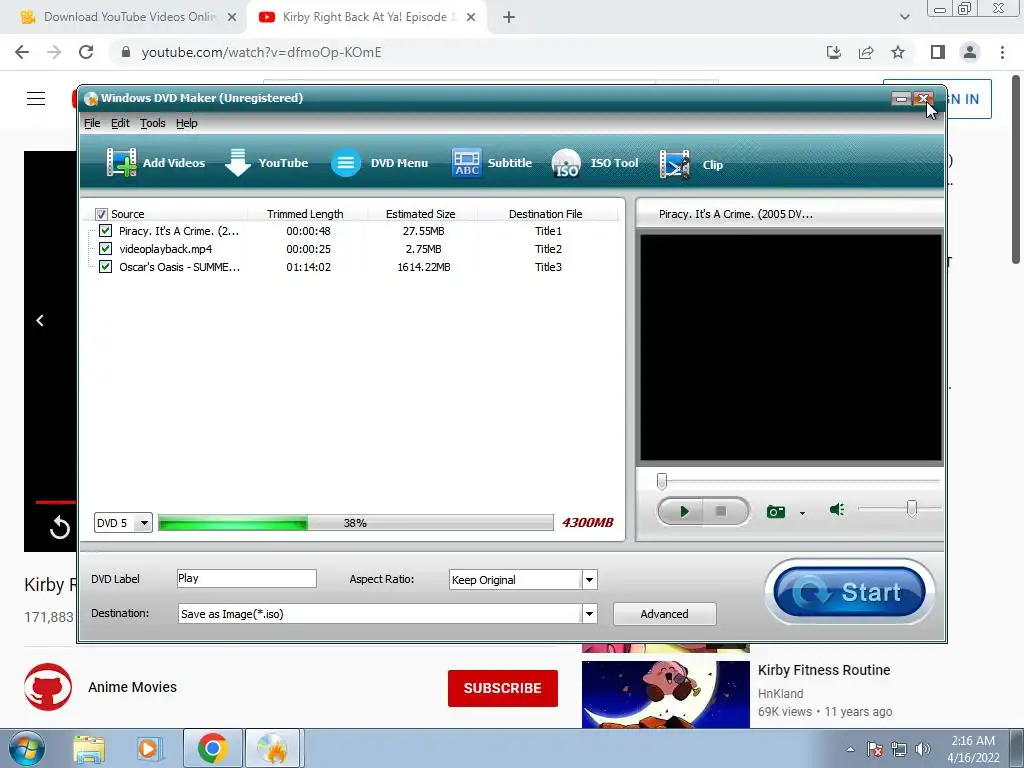This screenshot has width=1024, height=768.
Task: Click the Add Videos toolbar icon
Action: click(x=155, y=163)
